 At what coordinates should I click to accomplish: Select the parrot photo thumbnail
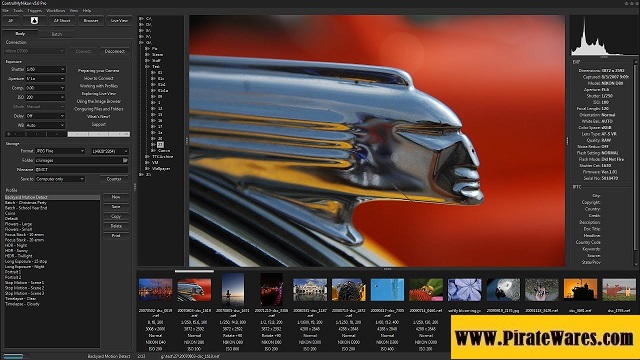tap(503, 289)
